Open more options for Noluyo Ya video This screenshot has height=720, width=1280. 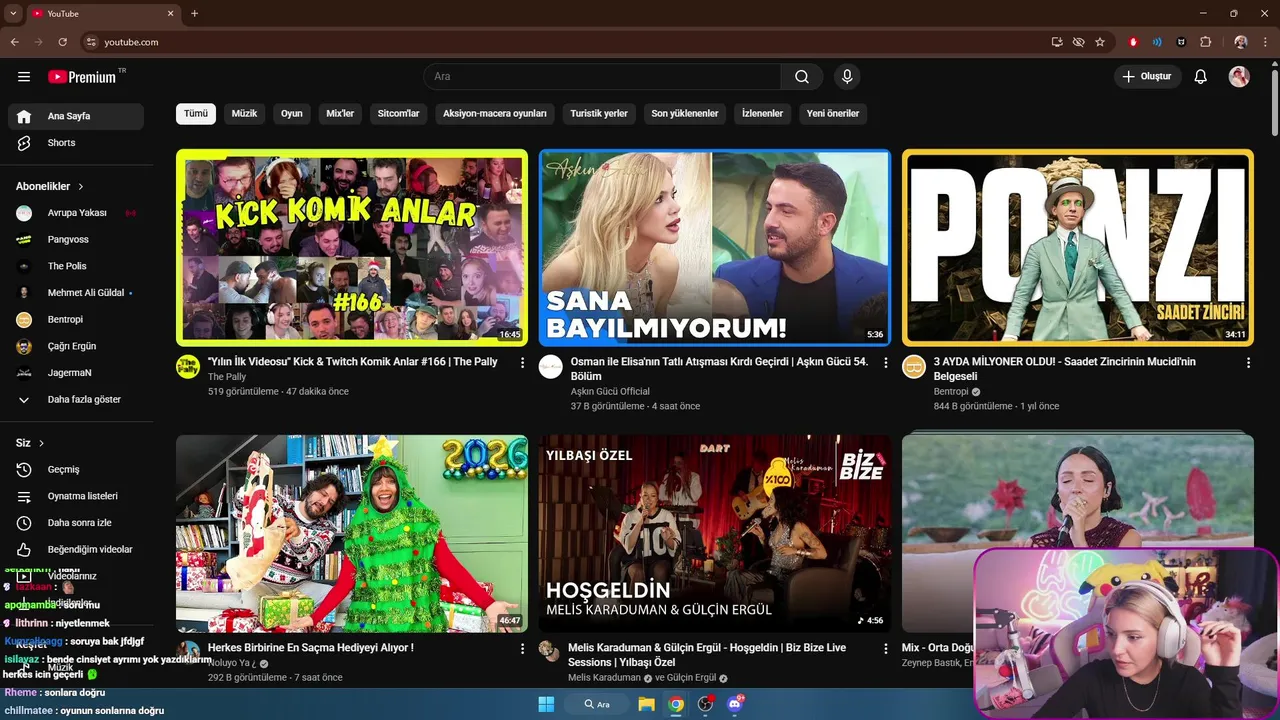point(522,649)
